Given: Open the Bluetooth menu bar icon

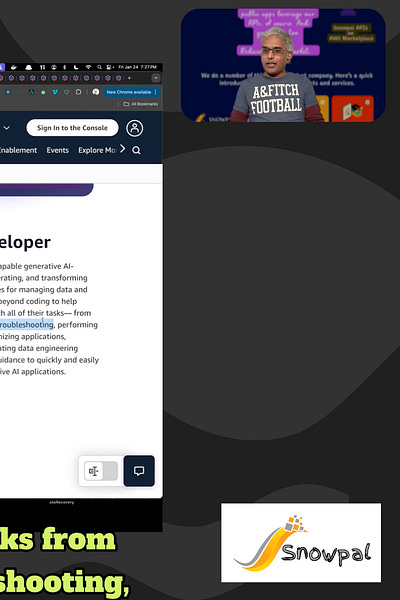Looking at the screenshot, I should [x=64, y=67].
